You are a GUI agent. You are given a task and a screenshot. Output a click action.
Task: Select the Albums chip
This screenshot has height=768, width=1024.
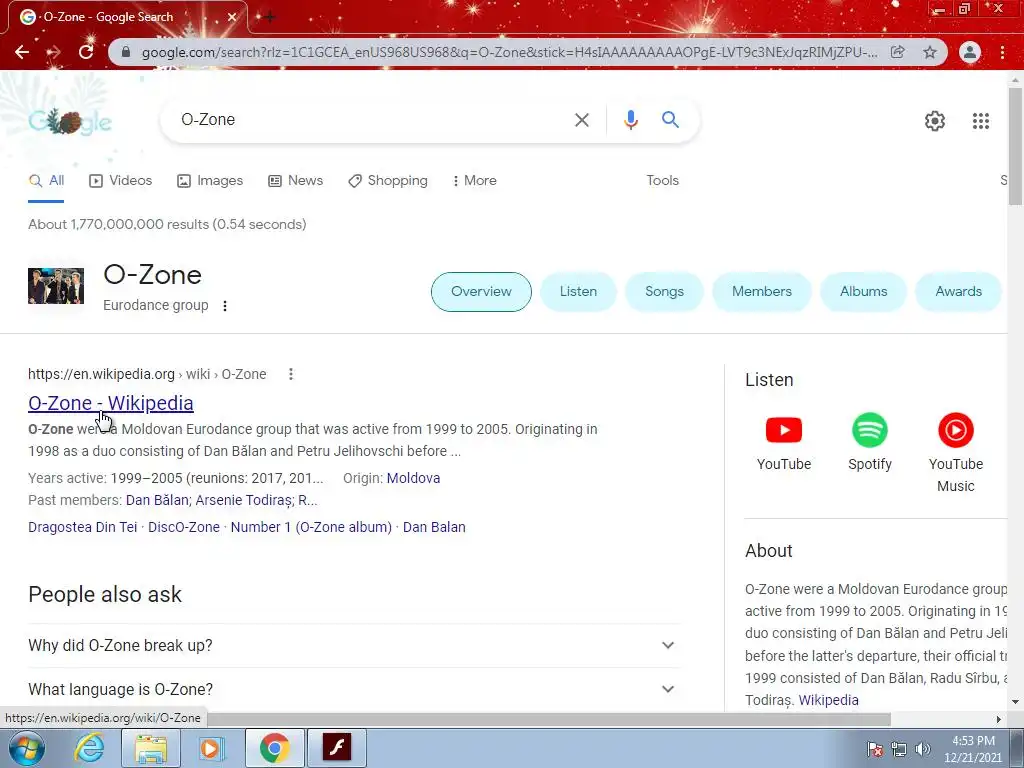click(x=863, y=291)
